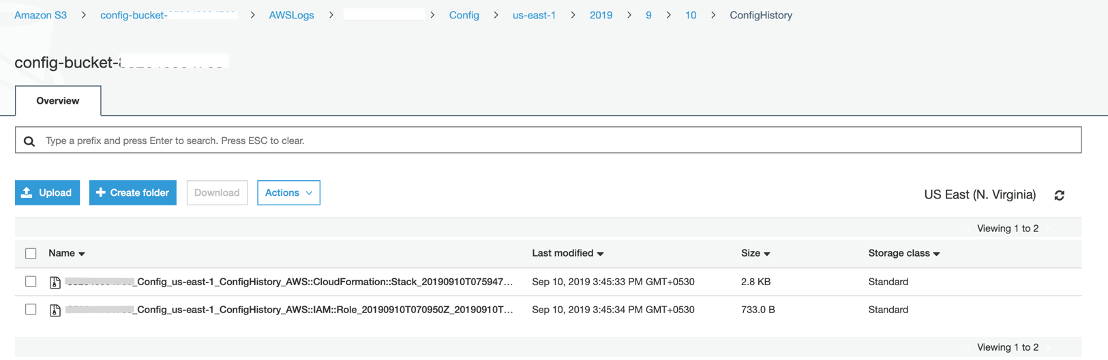Click the 733.0 B size value
Image resolution: width=1108 pixels, height=360 pixels.
pos(757,310)
